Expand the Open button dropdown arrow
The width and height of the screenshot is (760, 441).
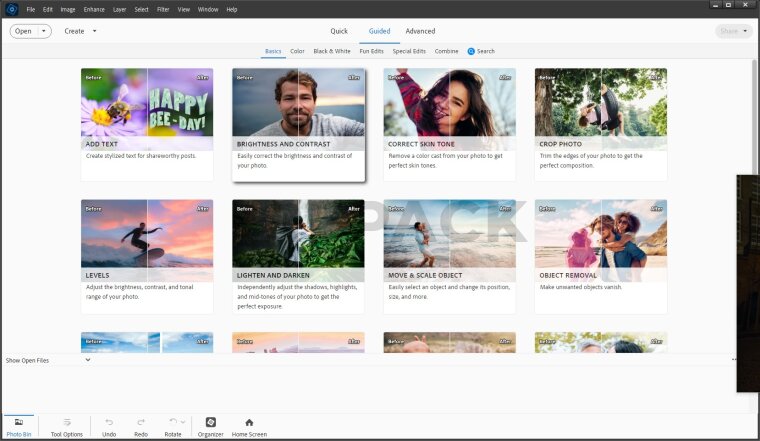click(45, 31)
